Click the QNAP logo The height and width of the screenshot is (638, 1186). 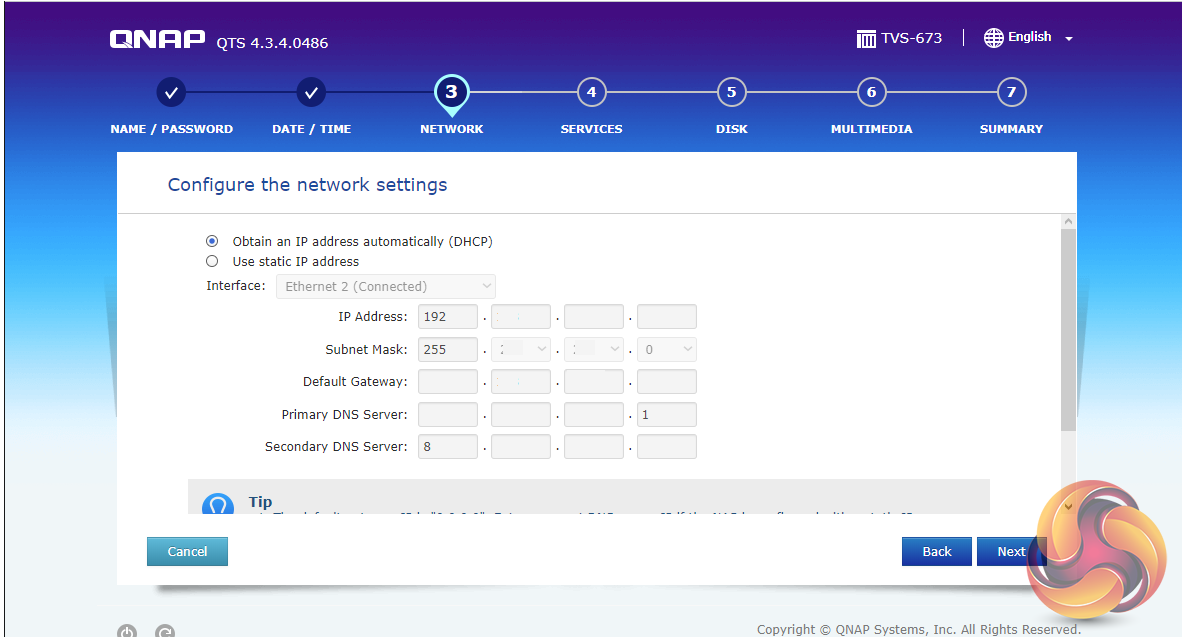[157, 39]
